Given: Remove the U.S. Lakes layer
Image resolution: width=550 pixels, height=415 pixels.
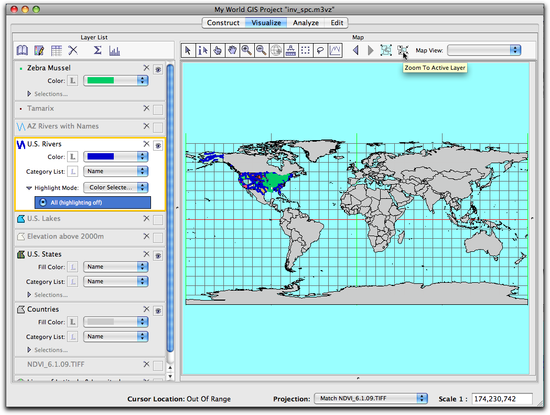Looking at the screenshot, I should pos(146,218).
